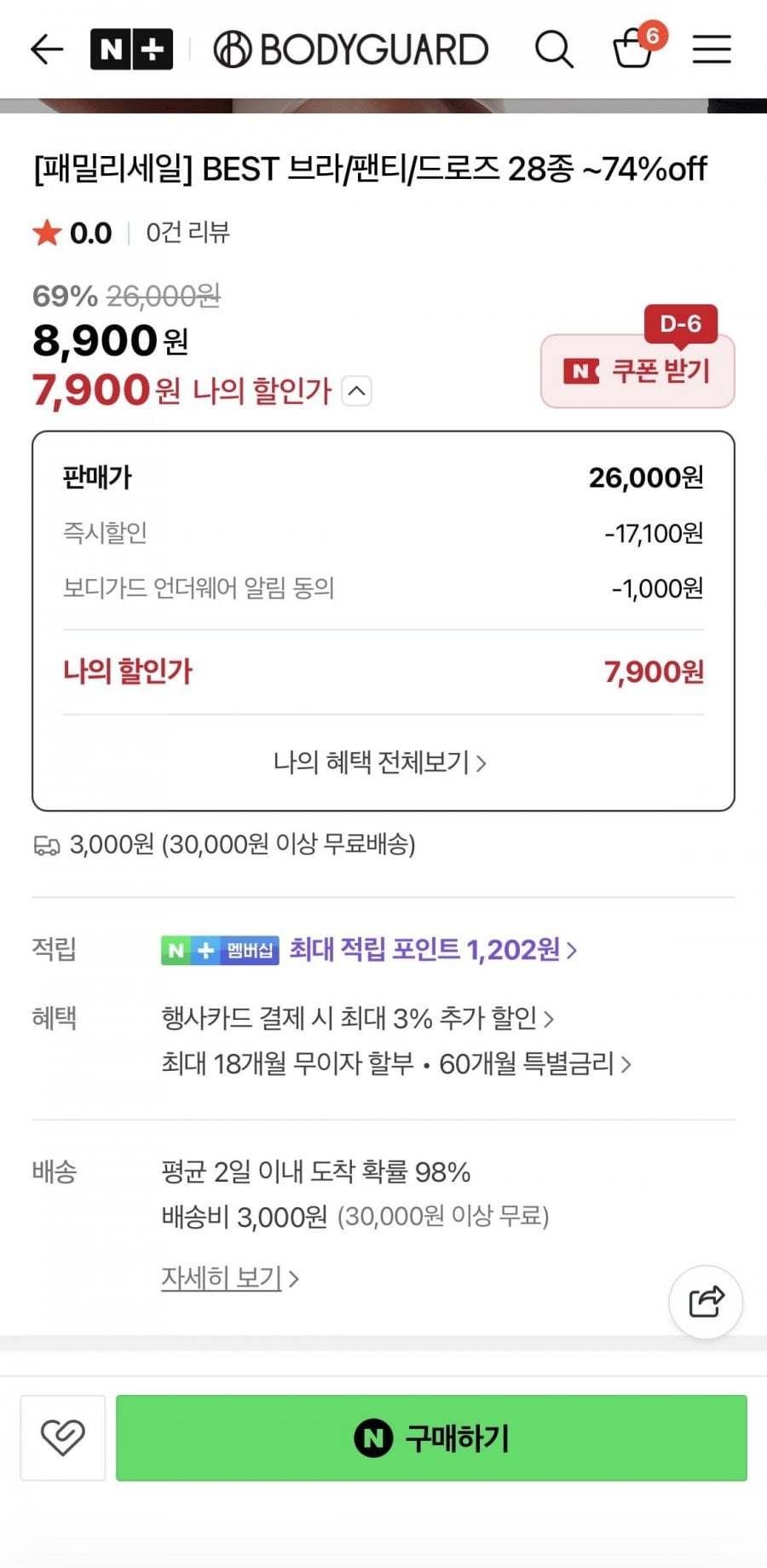Screen dimensions: 767x1568
Task: Open the N+ store home logo
Action: pyautogui.click(x=131, y=49)
